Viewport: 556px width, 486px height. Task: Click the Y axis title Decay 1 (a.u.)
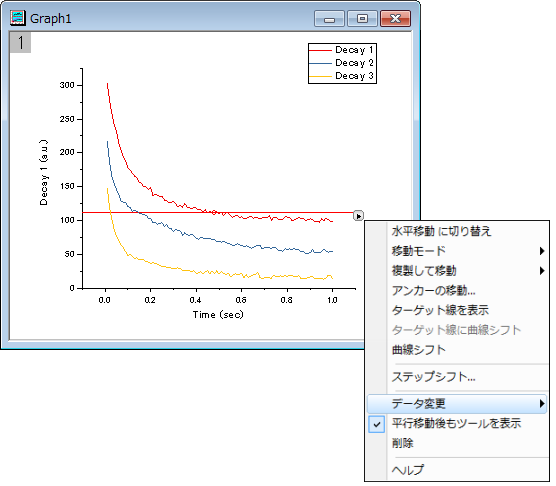pyautogui.click(x=43, y=172)
